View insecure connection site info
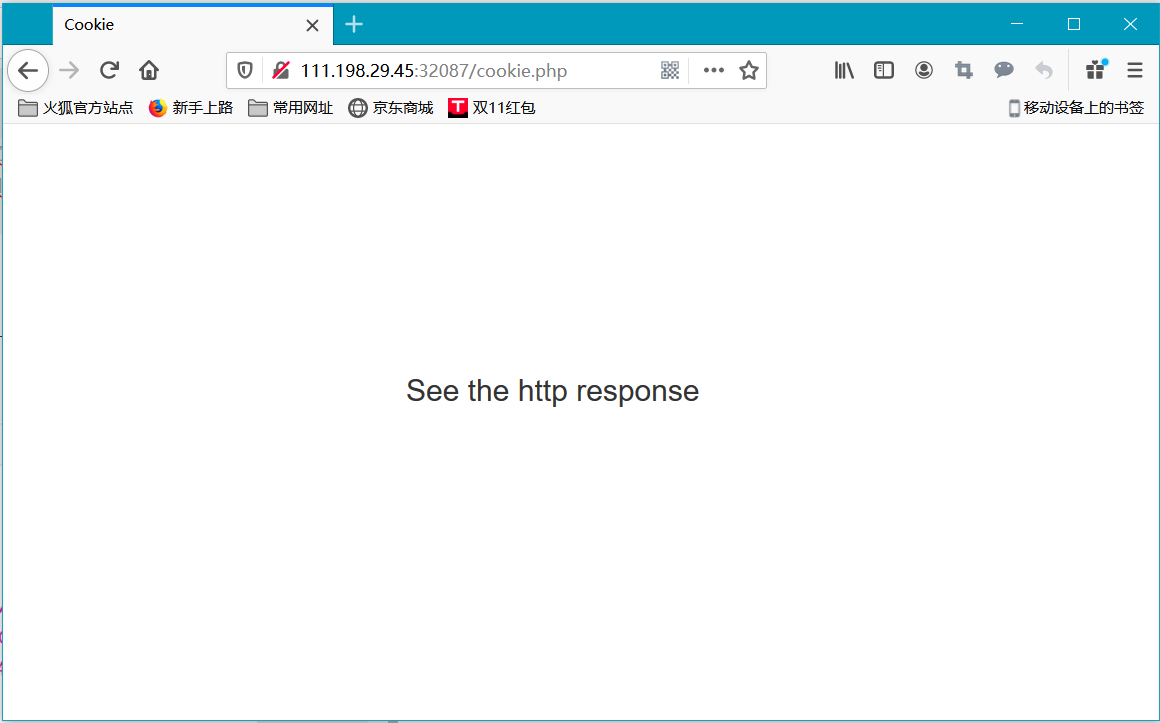Viewport: 1160px width, 723px height. (x=280, y=70)
